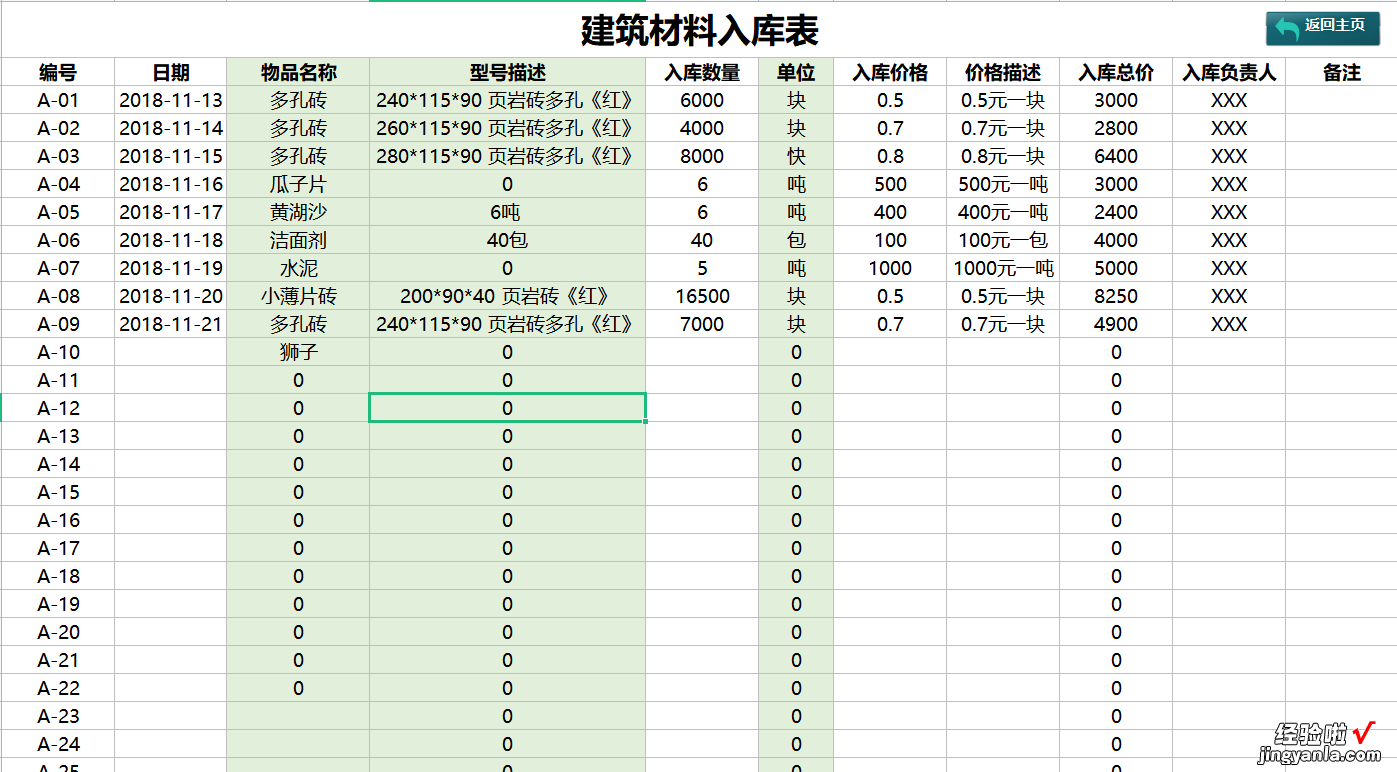Select the 入库负责人 column header
1397x772 pixels.
(1229, 72)
